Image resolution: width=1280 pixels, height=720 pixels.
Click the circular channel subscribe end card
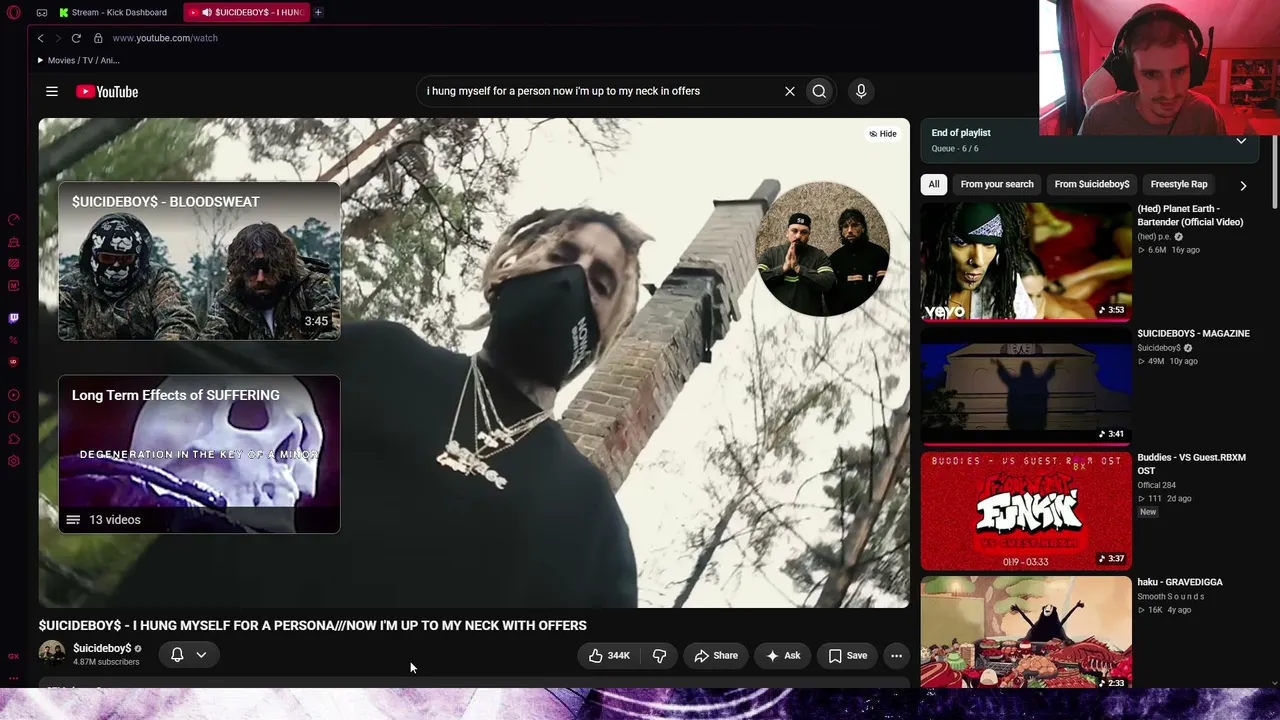(822, 249)
